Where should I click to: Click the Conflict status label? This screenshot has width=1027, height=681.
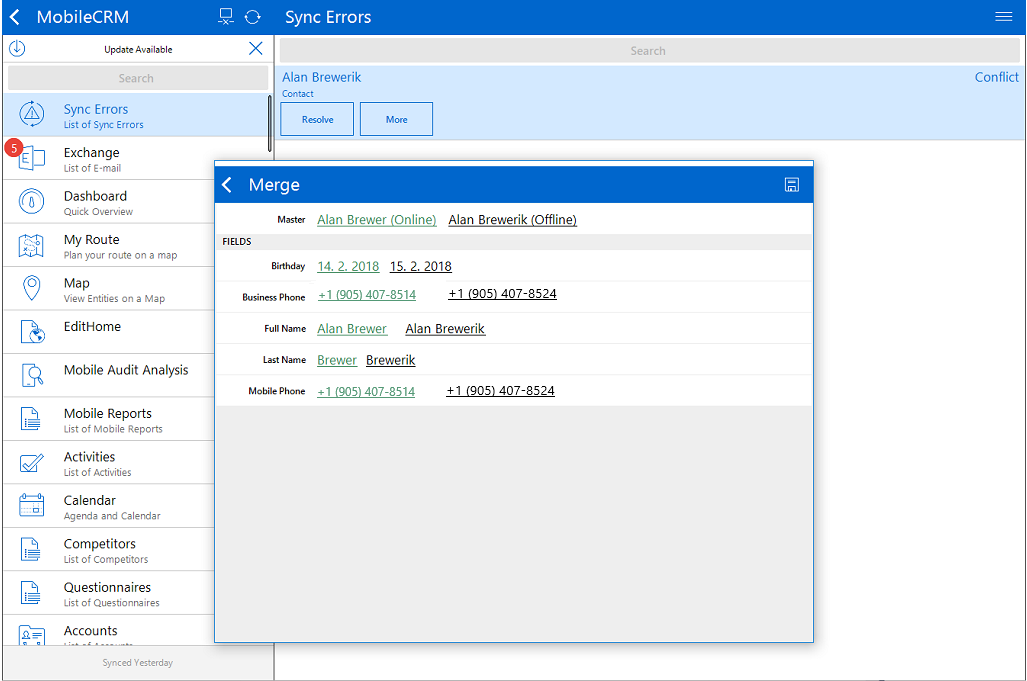click(996, 77)
